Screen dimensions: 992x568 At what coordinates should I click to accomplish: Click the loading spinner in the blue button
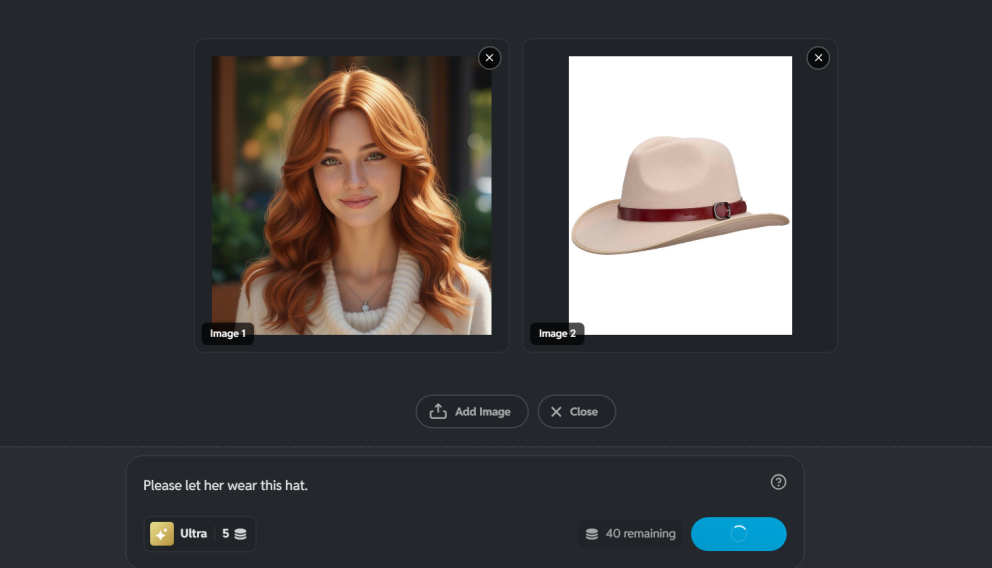(738, 534)
